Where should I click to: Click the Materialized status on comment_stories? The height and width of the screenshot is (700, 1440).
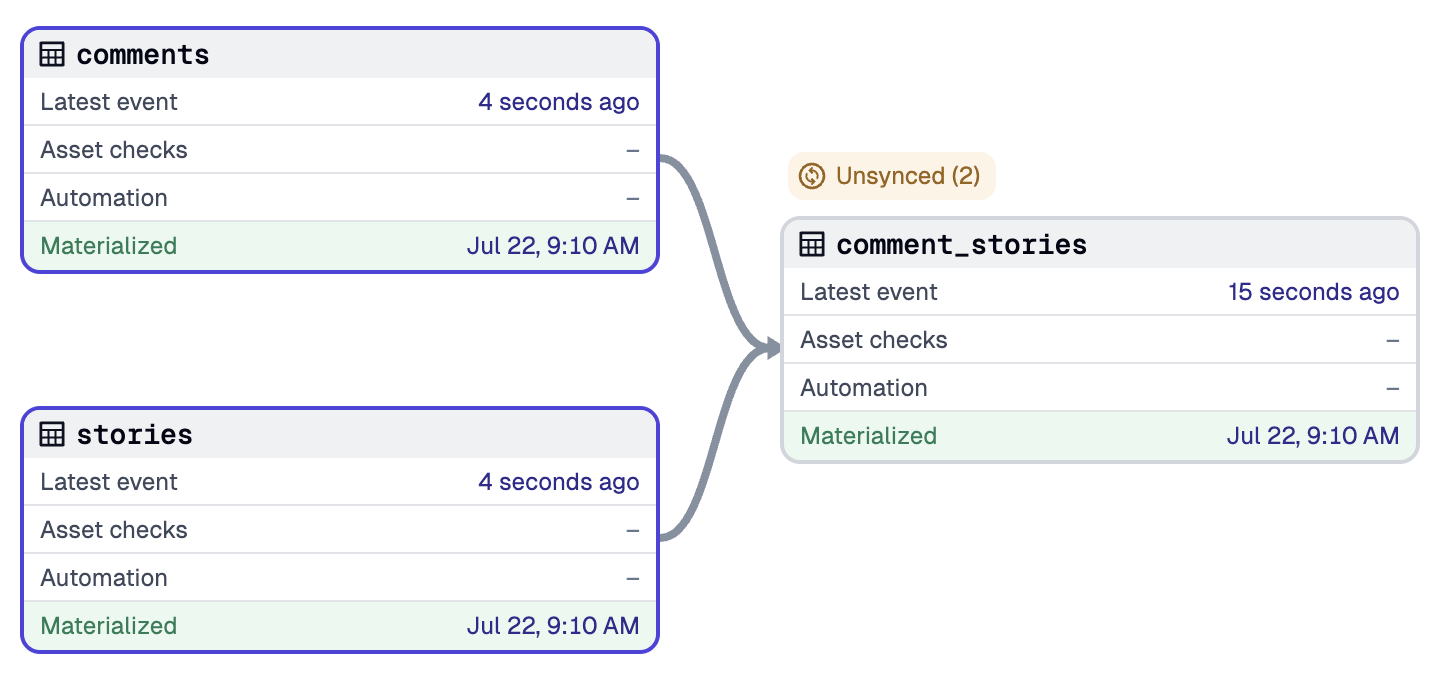pyautogui.click(x=869, y=436)
